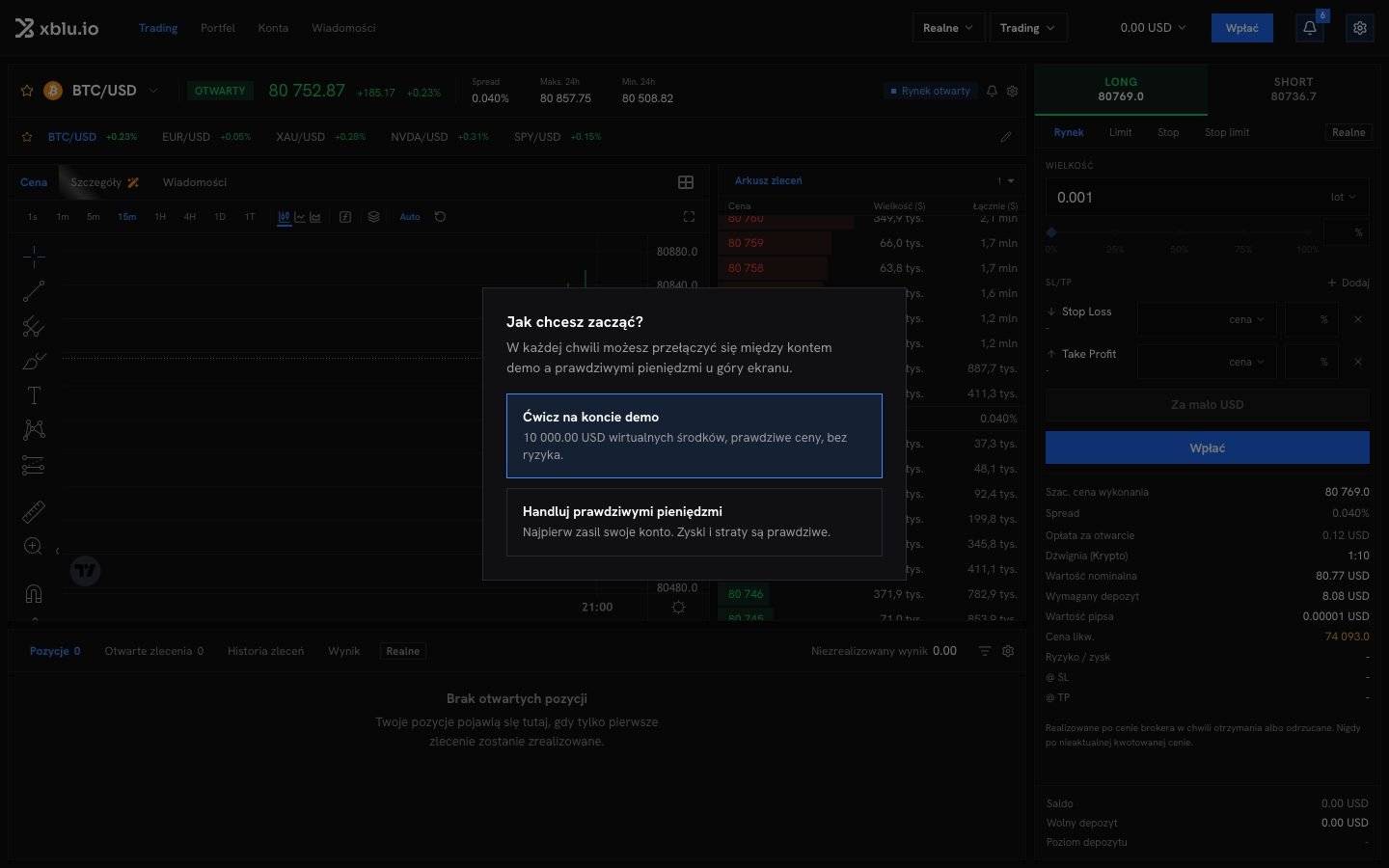The height and width of the screenshot is (868, 1389).
Task: Open the notifications bell in header
Action: click(x=1310, y=28)
